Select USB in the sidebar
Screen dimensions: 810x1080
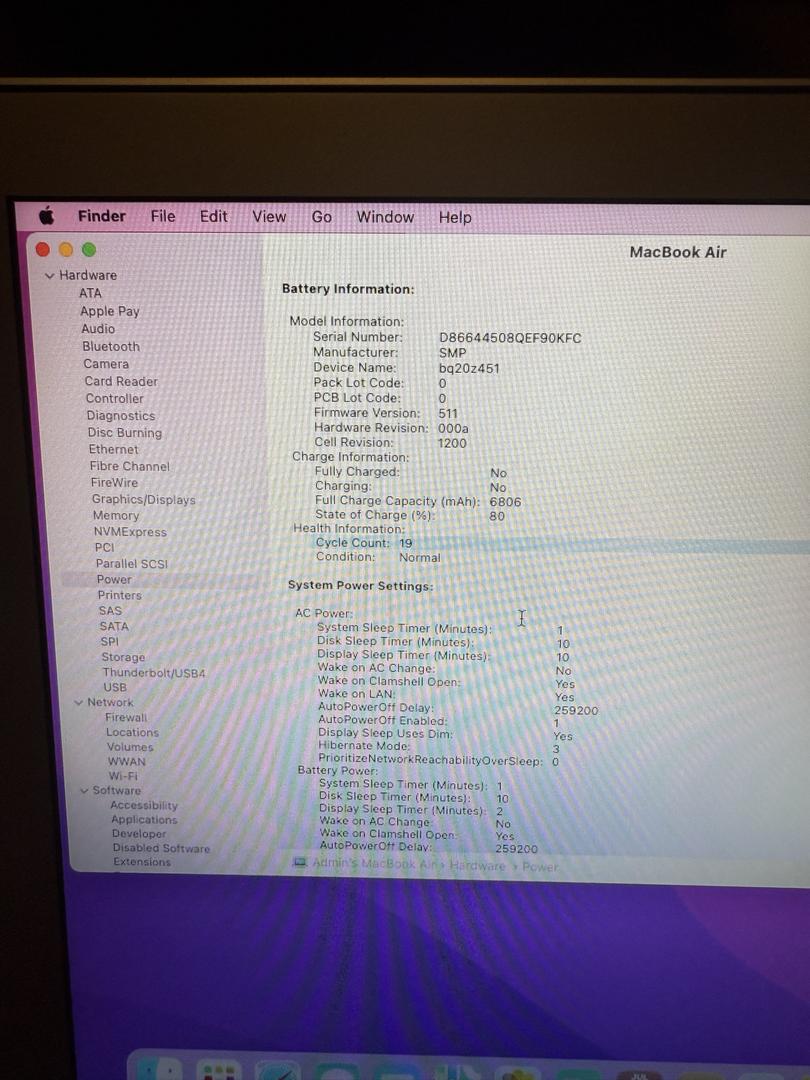tap(115, 687)
